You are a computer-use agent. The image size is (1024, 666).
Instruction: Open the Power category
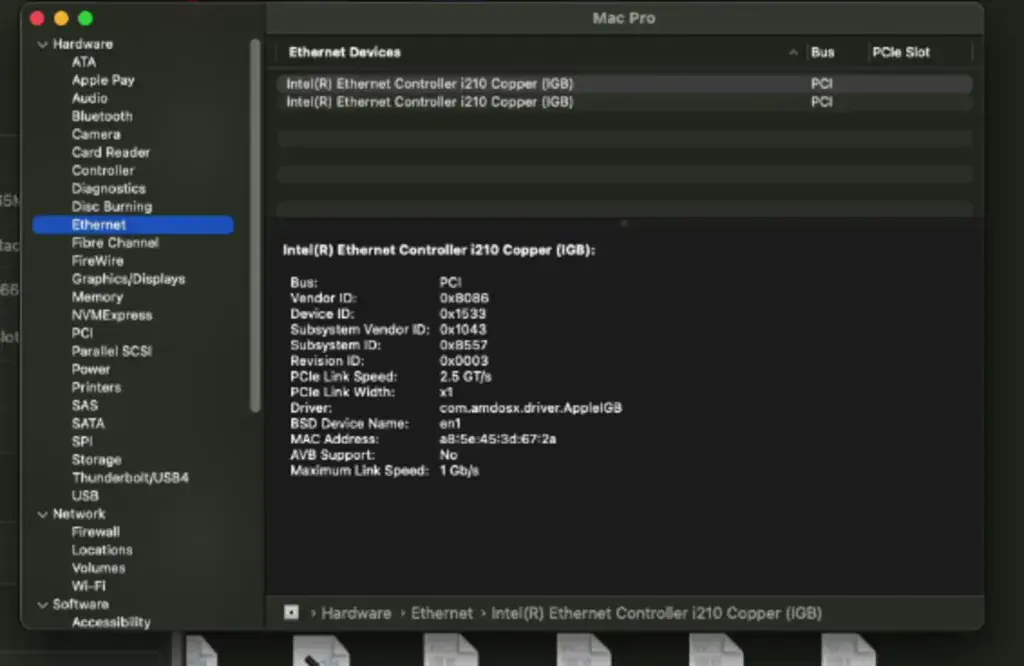(91, 370)
